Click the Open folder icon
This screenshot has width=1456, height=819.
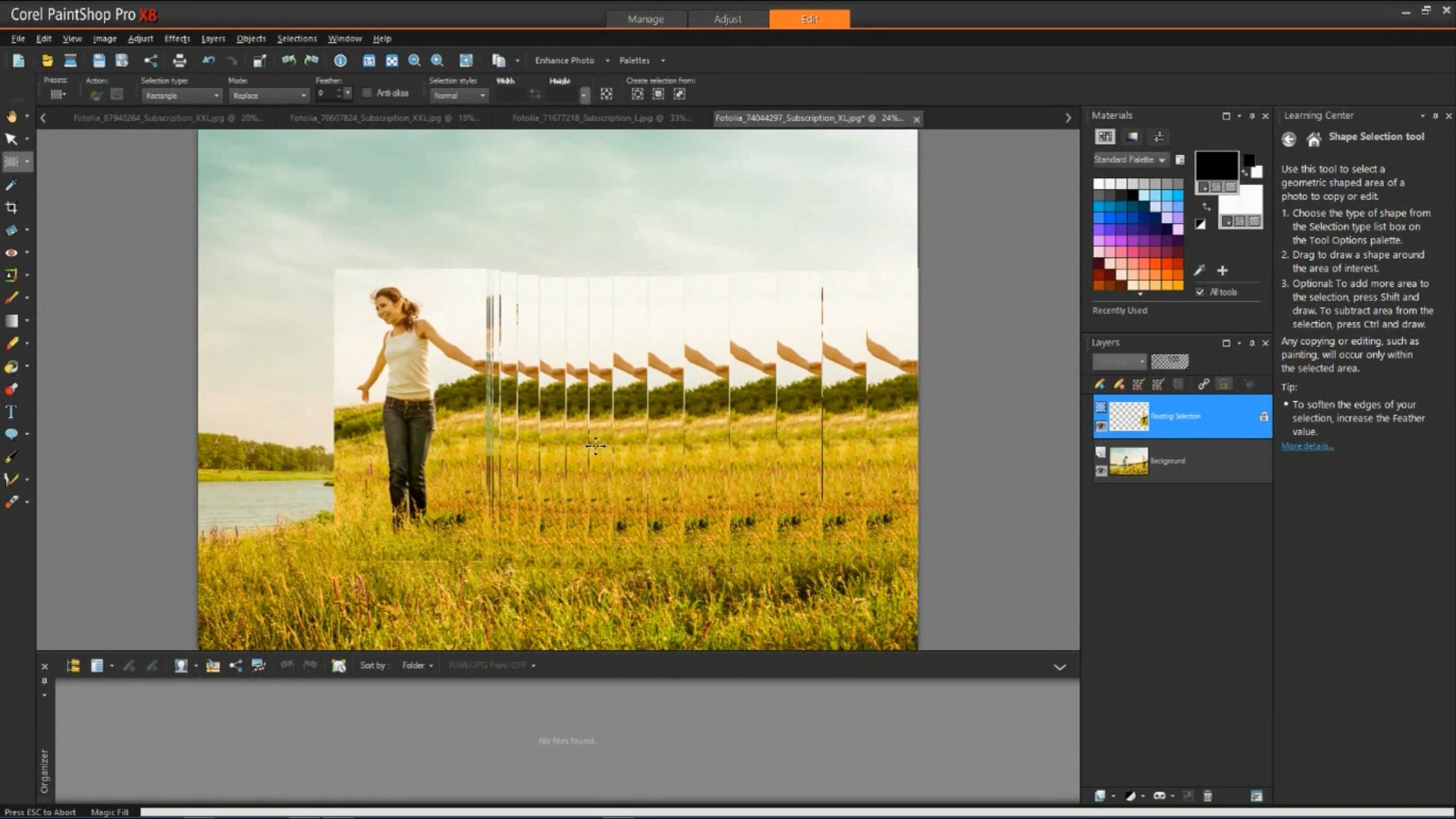click(x=47, y=61)
